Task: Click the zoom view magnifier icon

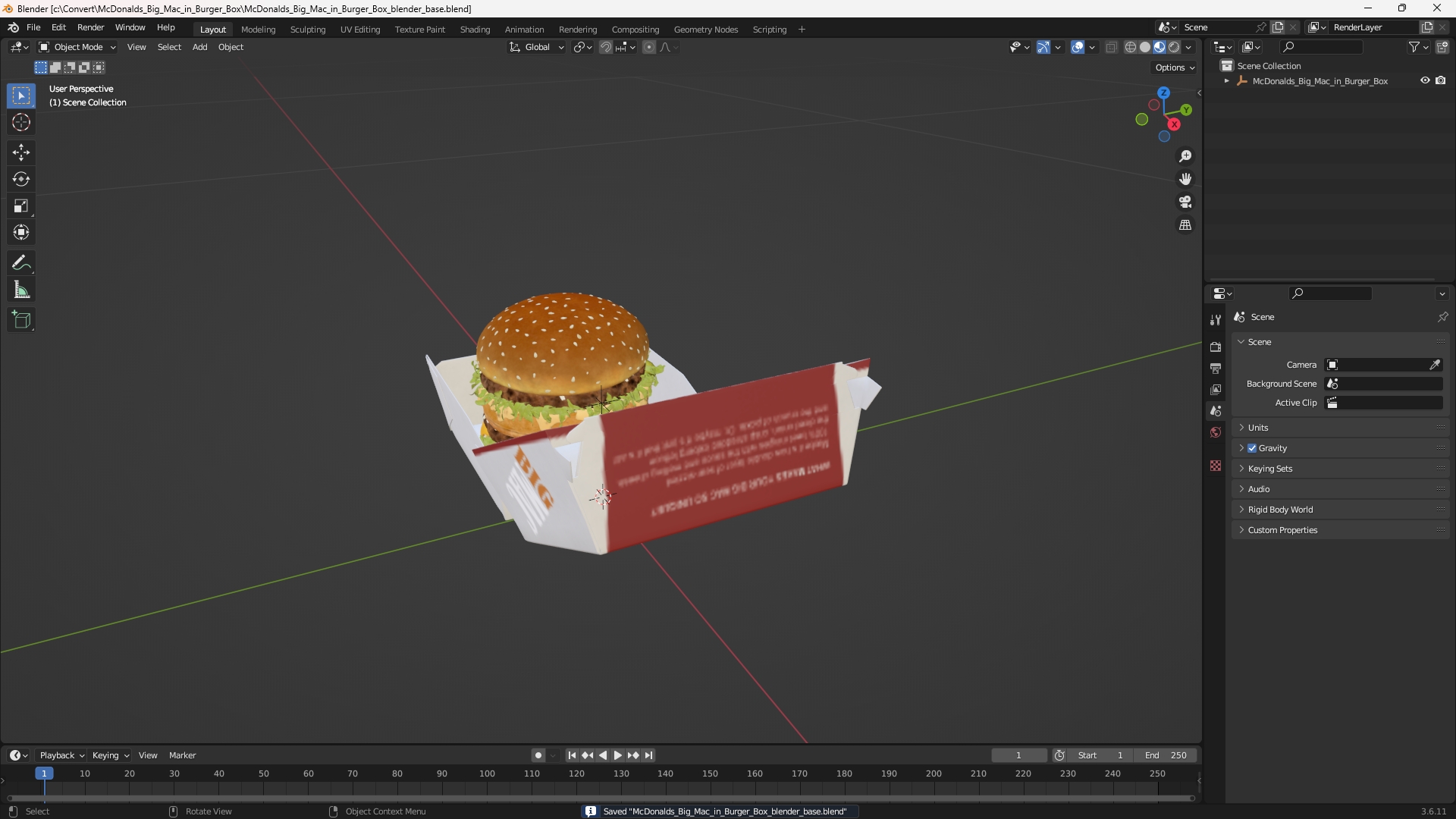Action: coord(1185,156)
